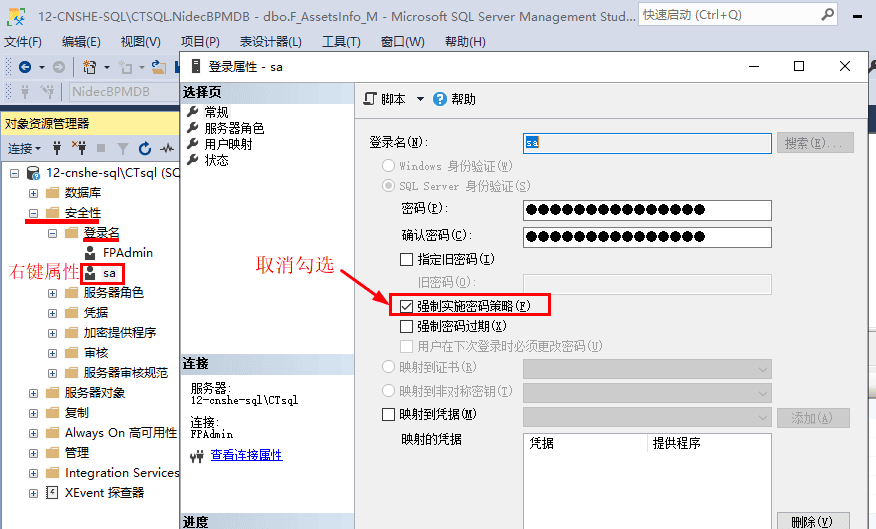This screenshot has width=876, height=529.
Task: Open activity monitor pulse icon
Action: pos(166,148)
